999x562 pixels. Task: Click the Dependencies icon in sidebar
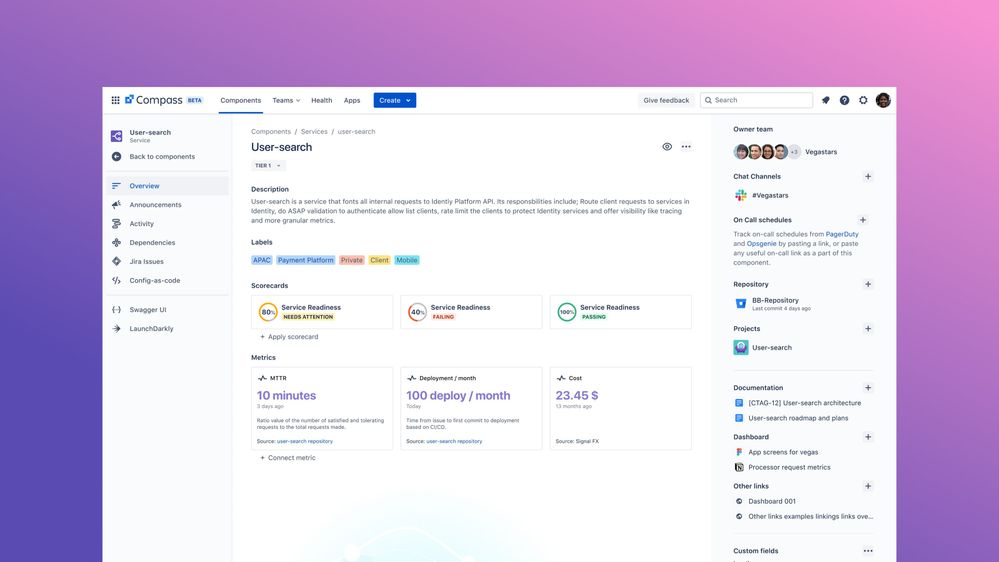116,243
